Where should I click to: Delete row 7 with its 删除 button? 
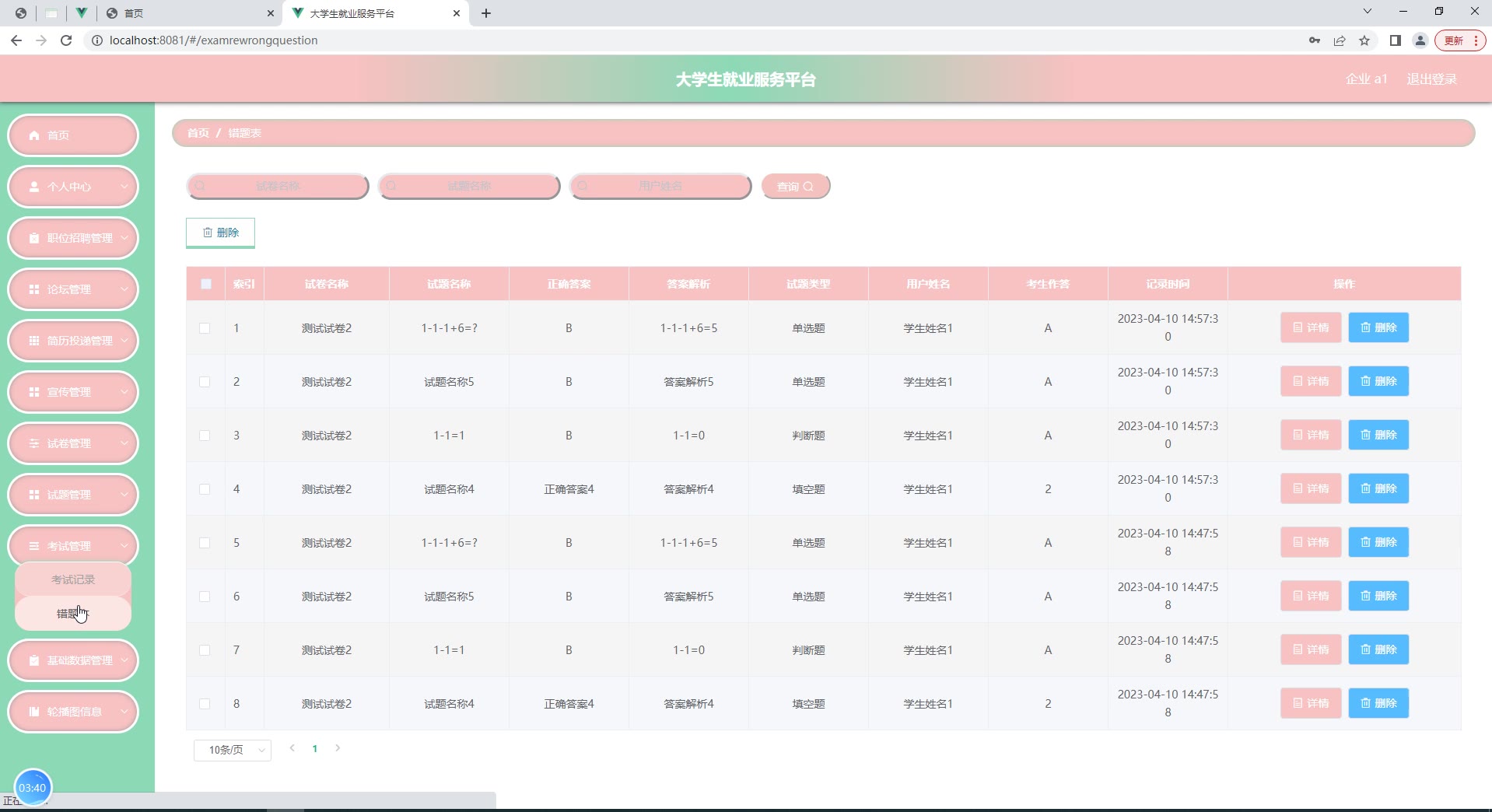click(1378, 649)
